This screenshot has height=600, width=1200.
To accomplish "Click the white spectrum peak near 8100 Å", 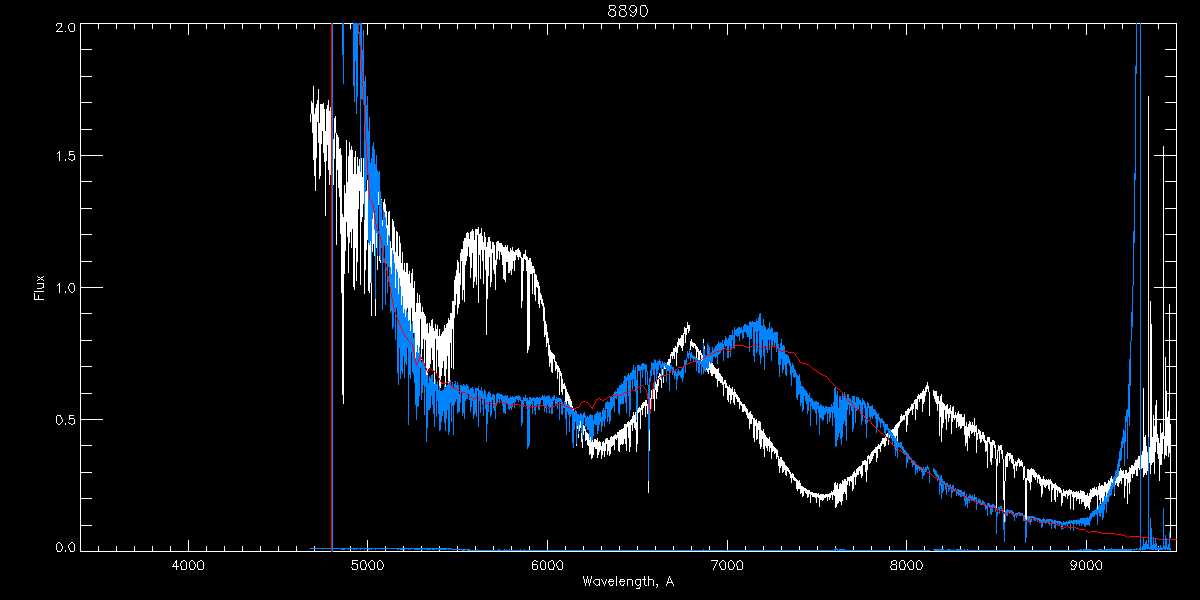I will 927,386.
